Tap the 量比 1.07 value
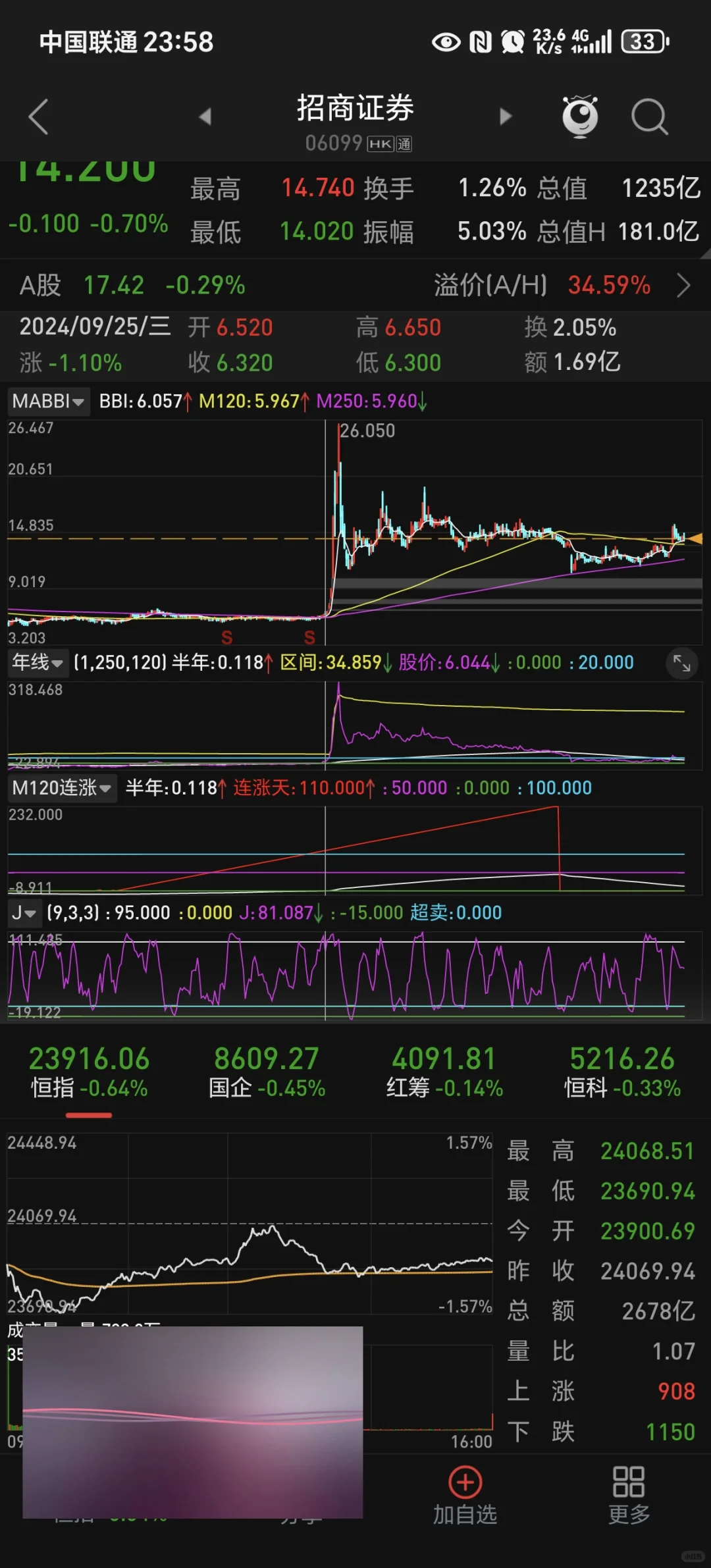 tap(674, 1351)
